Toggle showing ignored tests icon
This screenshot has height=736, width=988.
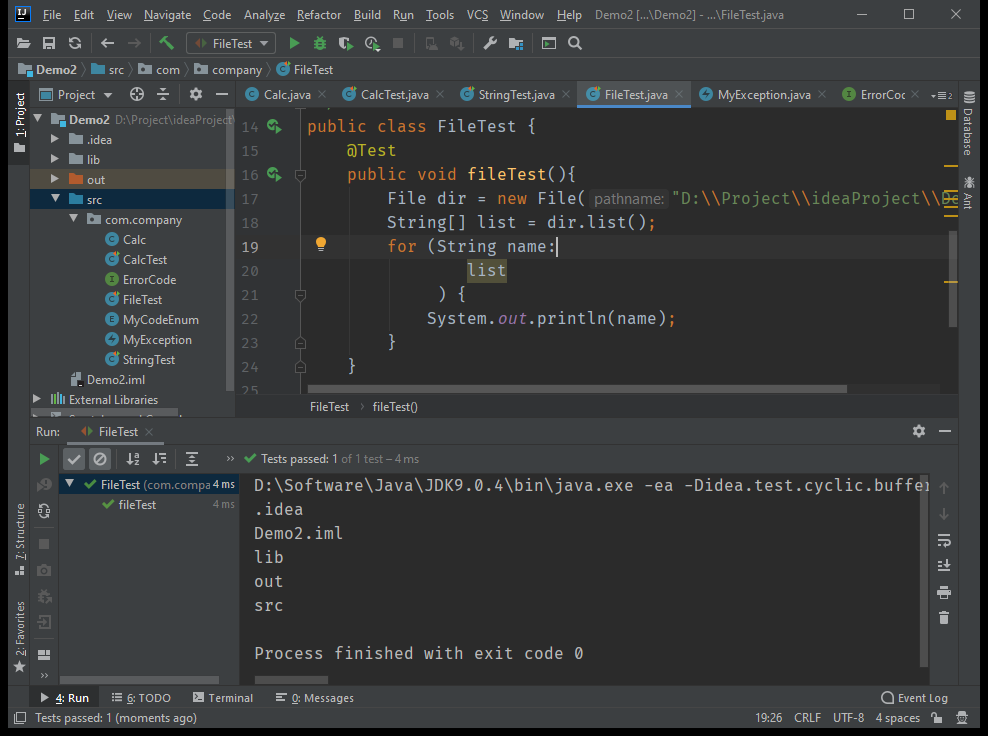[x=100, y=459]
